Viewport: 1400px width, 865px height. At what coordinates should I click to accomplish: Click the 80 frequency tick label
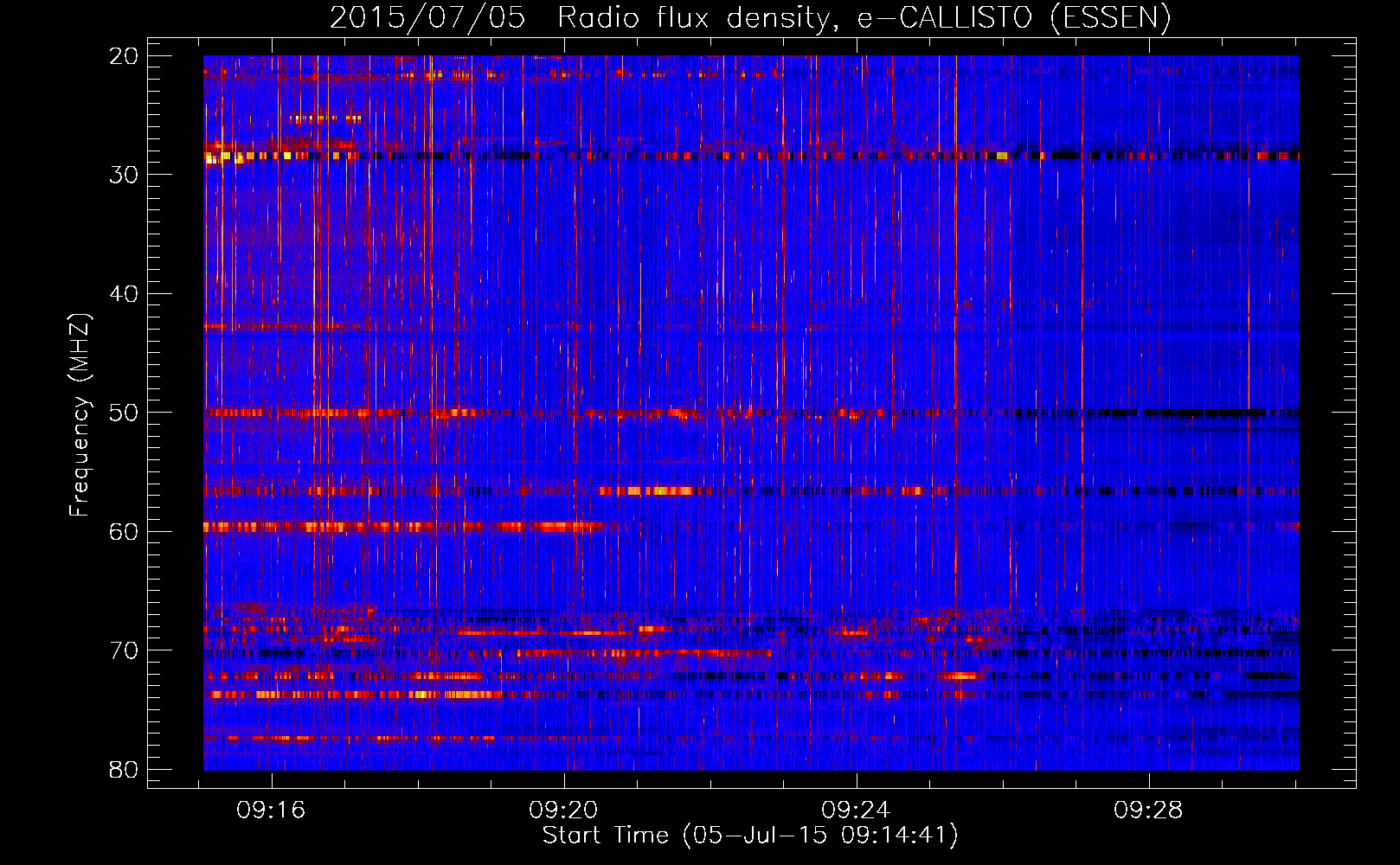[x=124, y=769]
